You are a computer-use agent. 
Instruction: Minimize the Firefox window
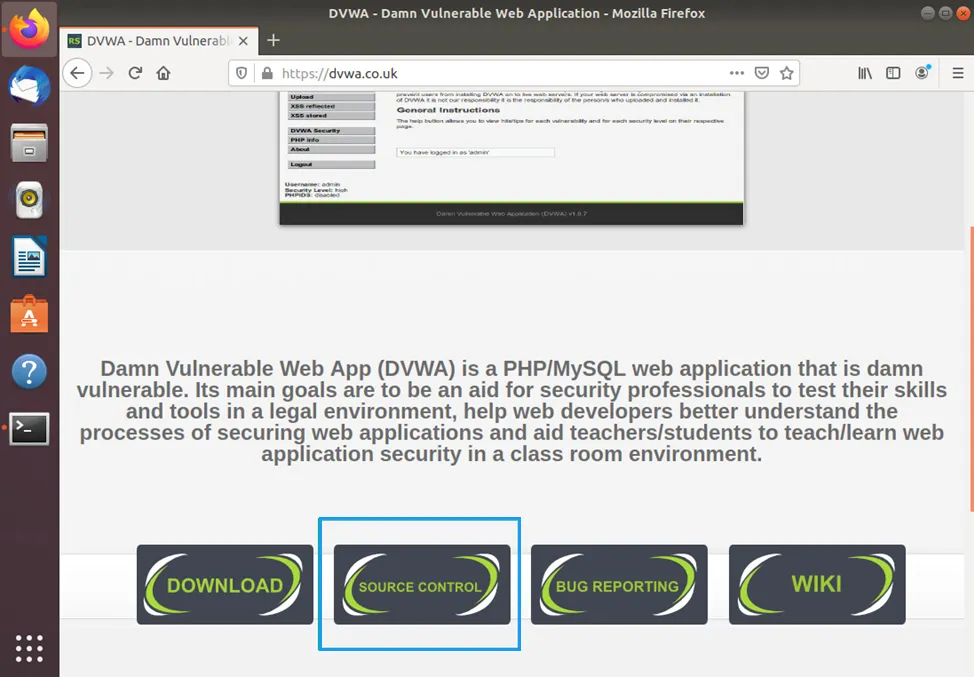pos(927,13)
